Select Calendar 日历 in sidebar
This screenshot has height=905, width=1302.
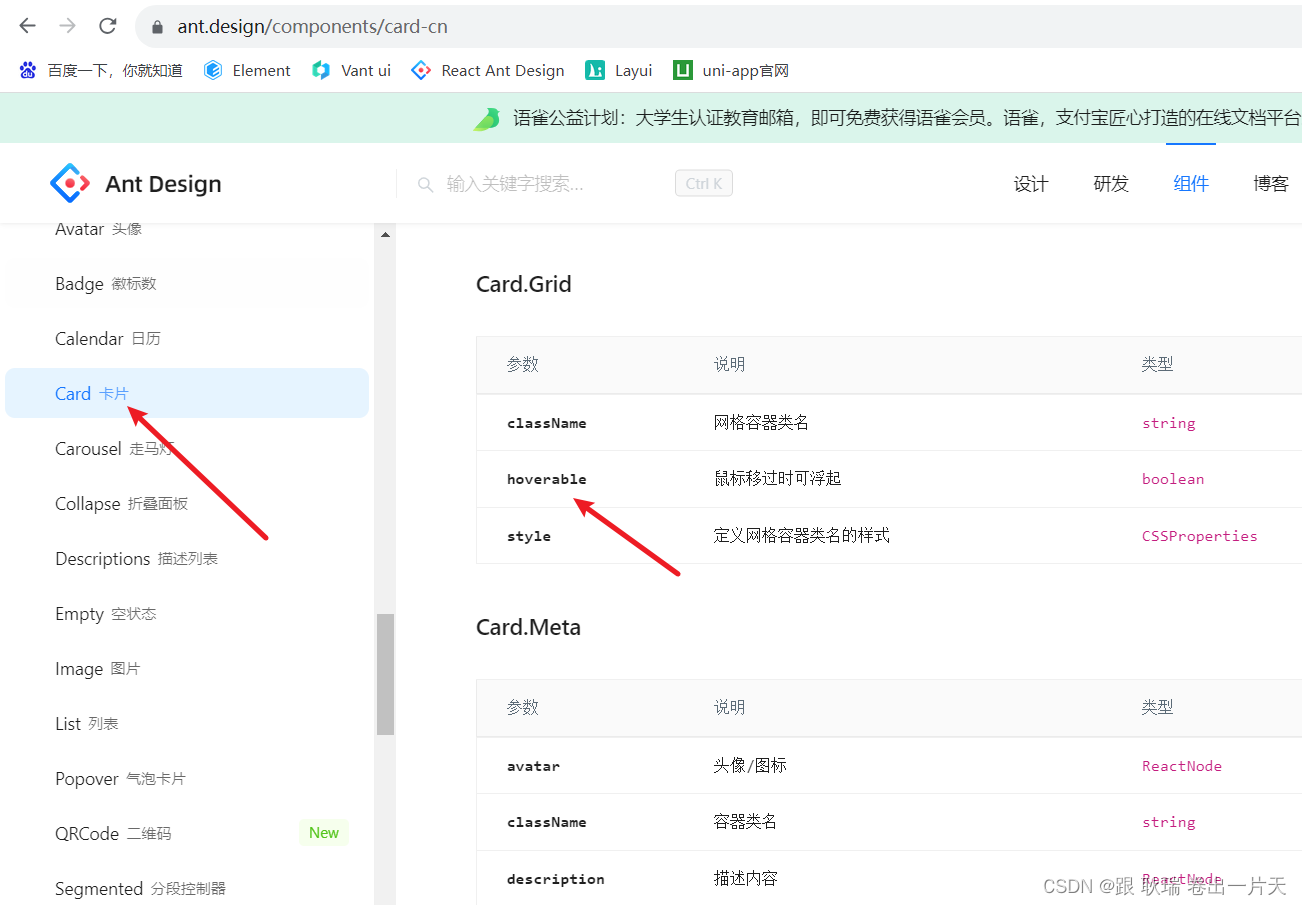point(187,339)
